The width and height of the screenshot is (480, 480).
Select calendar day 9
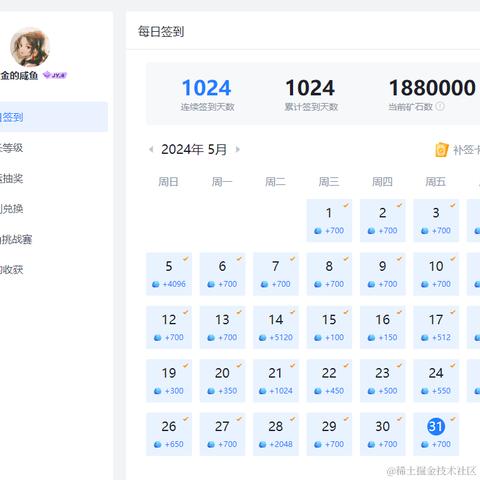pyautogui.click(x=383, y=274)
